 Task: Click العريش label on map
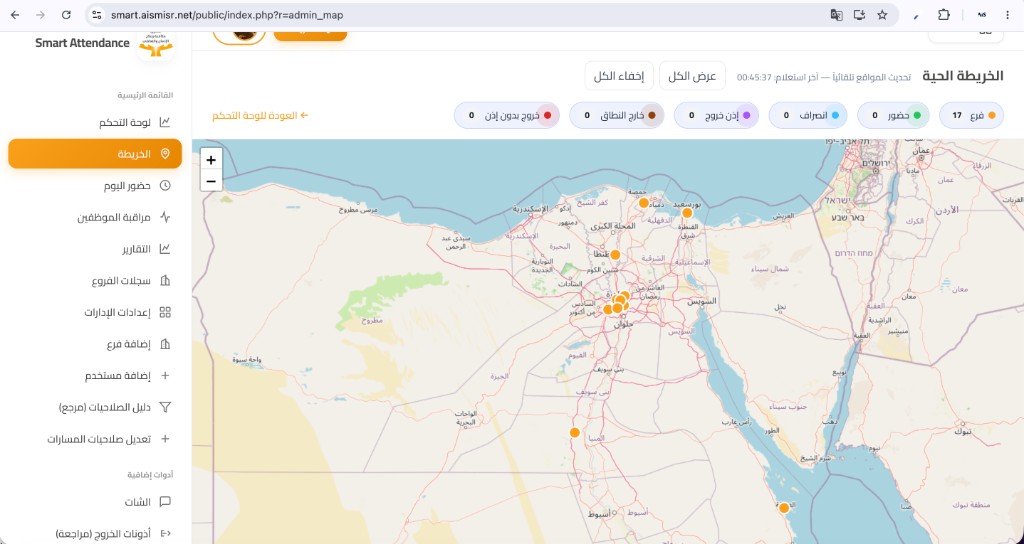tap(782, 216)
